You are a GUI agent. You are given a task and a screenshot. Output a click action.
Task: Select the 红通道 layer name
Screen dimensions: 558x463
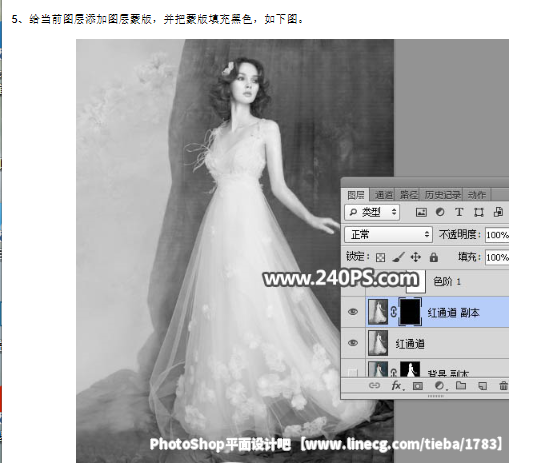click(410, 344)
